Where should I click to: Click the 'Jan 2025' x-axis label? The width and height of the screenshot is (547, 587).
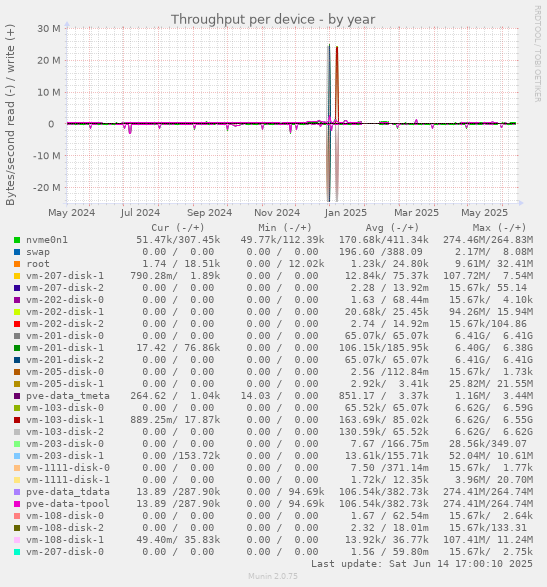pyautogui.click(x=346, y=213)
